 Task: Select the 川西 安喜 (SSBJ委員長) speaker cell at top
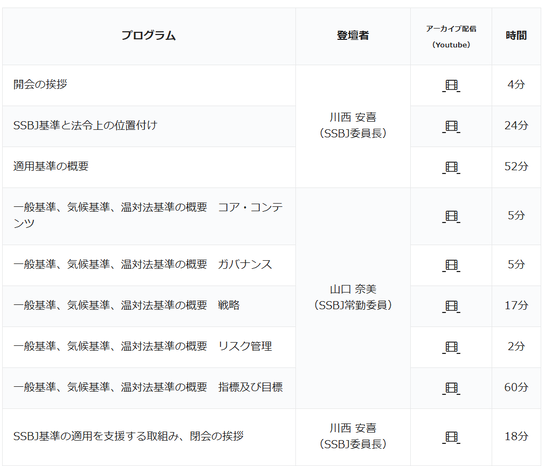coord(353,125)
